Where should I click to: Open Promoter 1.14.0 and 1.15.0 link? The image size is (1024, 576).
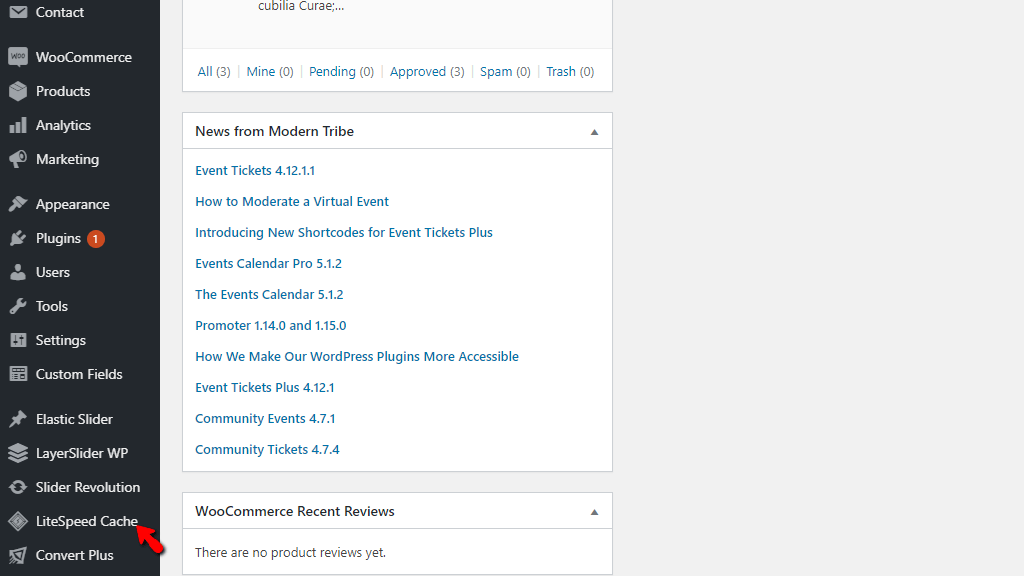270,325
